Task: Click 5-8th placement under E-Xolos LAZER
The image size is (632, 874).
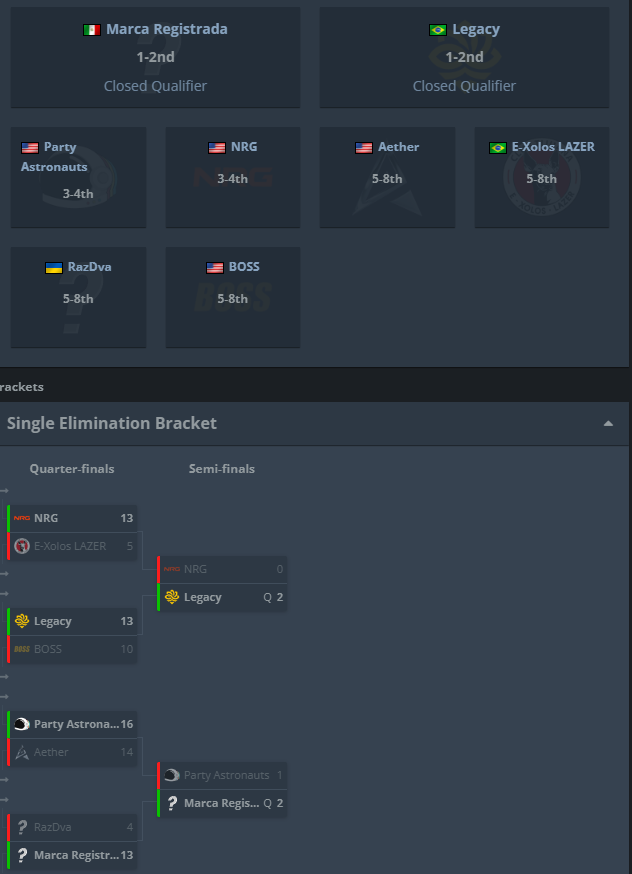Action: [x=541, y=179]
